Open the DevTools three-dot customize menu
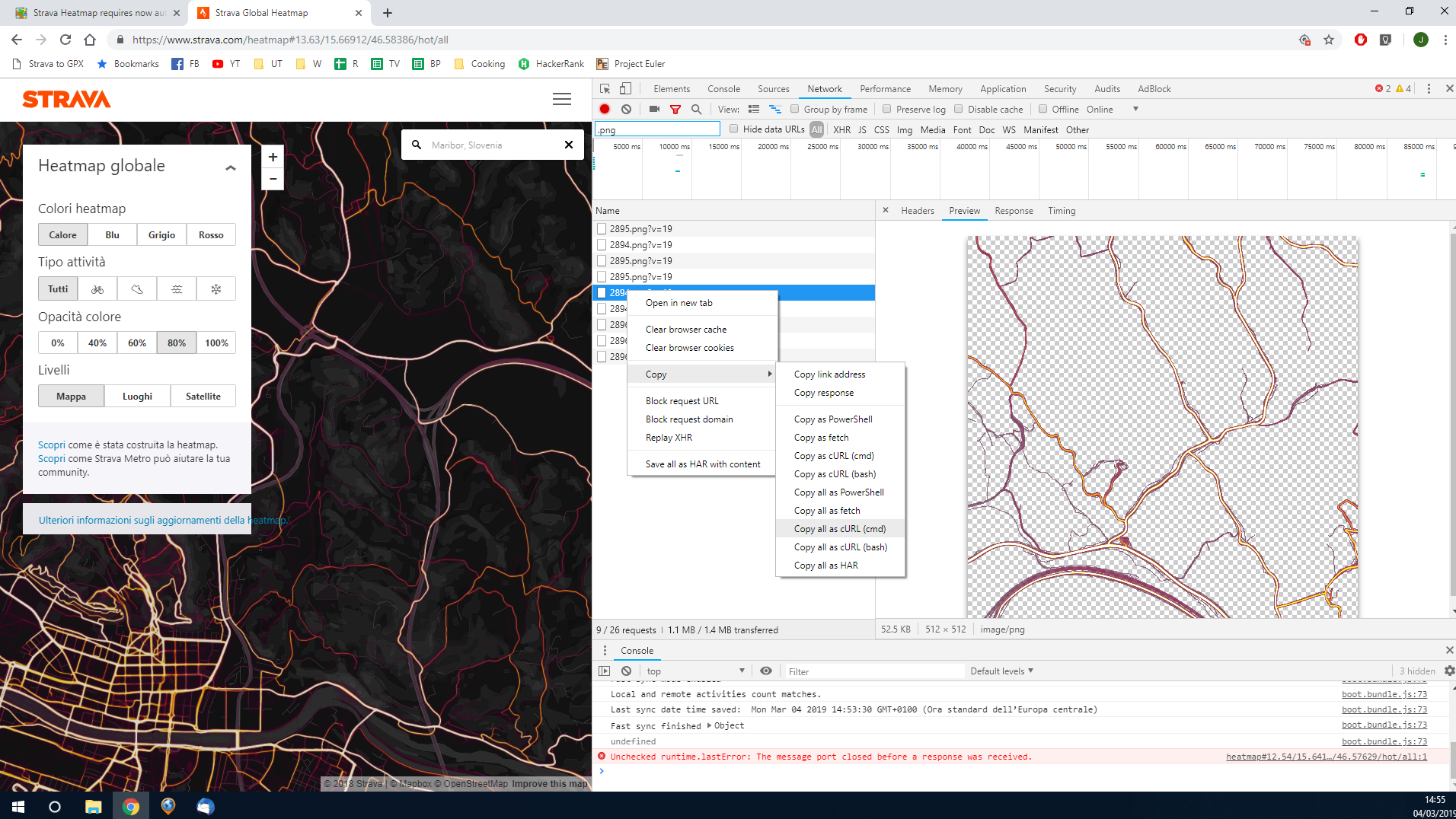 (x=1429, y=89)
